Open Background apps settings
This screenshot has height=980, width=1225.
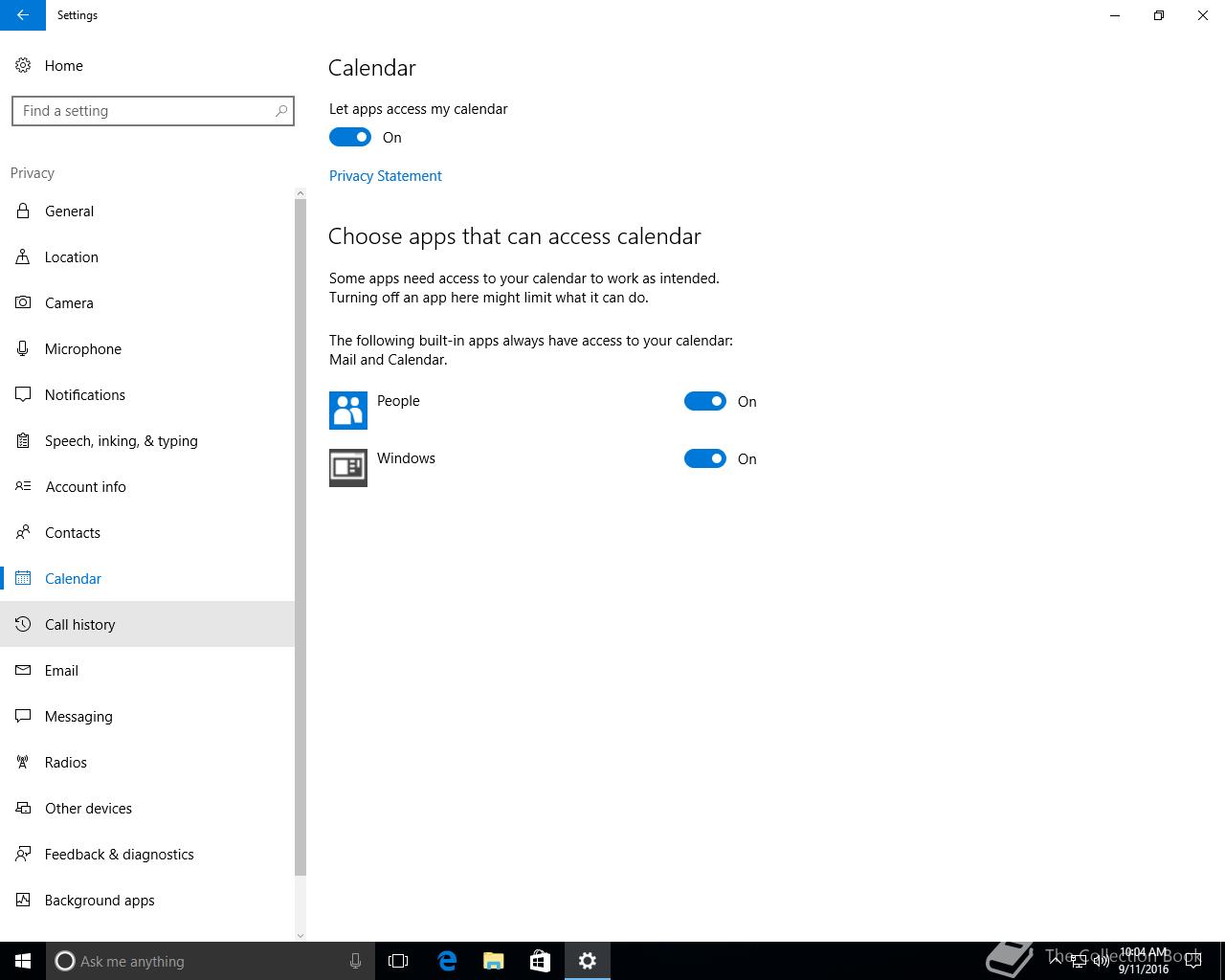coord(147,900)
